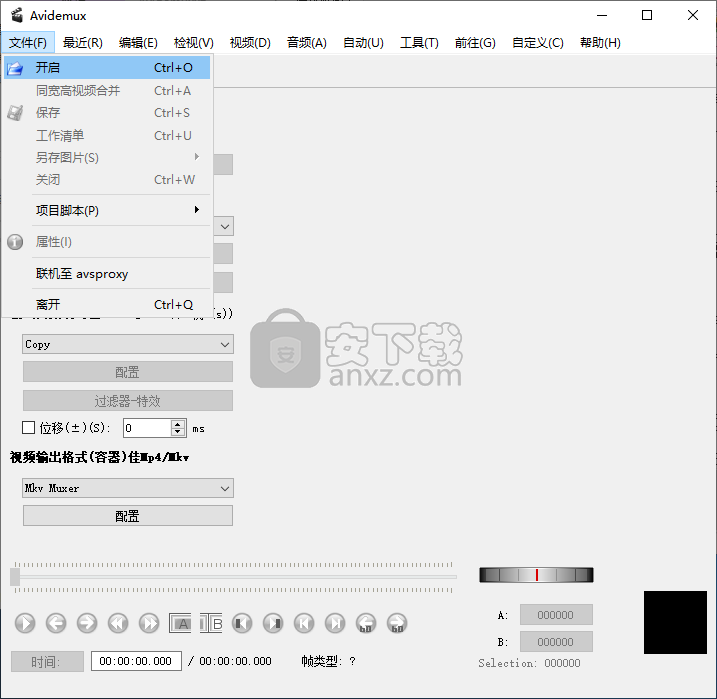This screenshot has height=699, width=717.
Task: Go to last frame button
Action: 335,623
